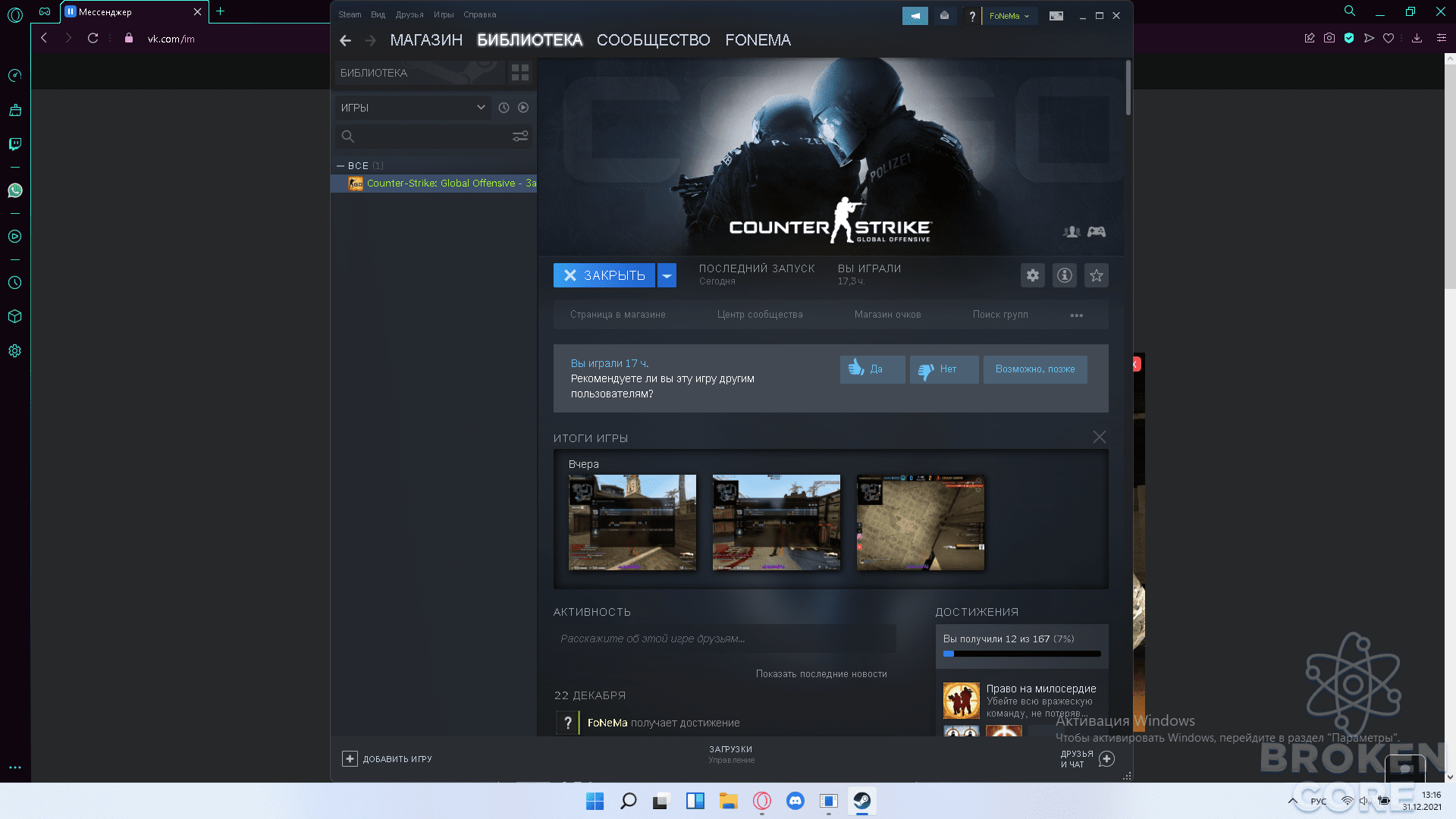Screen dimensions: 1456x819
Task: Open the more links ellipsis menu
Action: click(1077, 315)
